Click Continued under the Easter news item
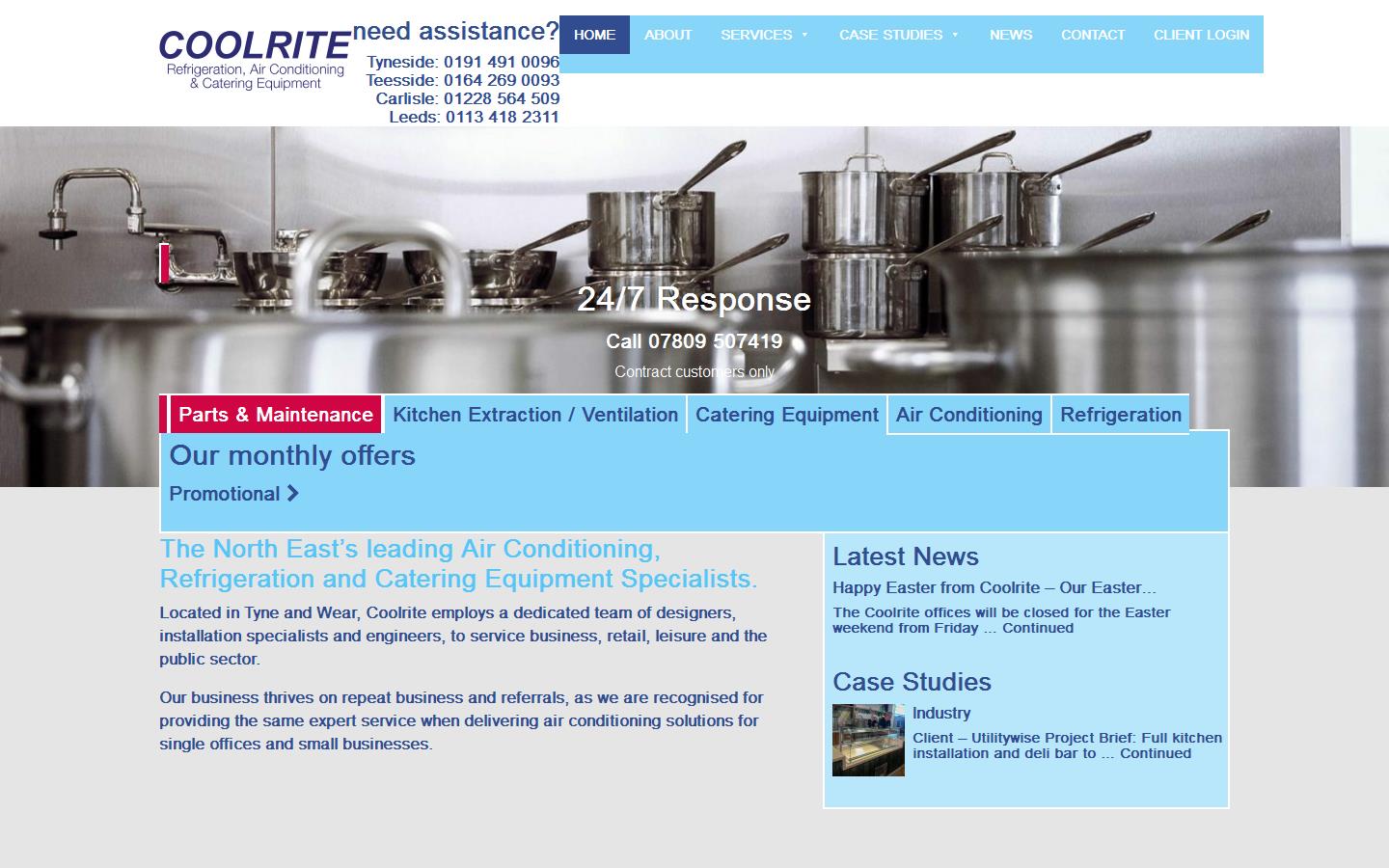Viewport: 1389px width, 868px height. click(x=1038, y=627)
